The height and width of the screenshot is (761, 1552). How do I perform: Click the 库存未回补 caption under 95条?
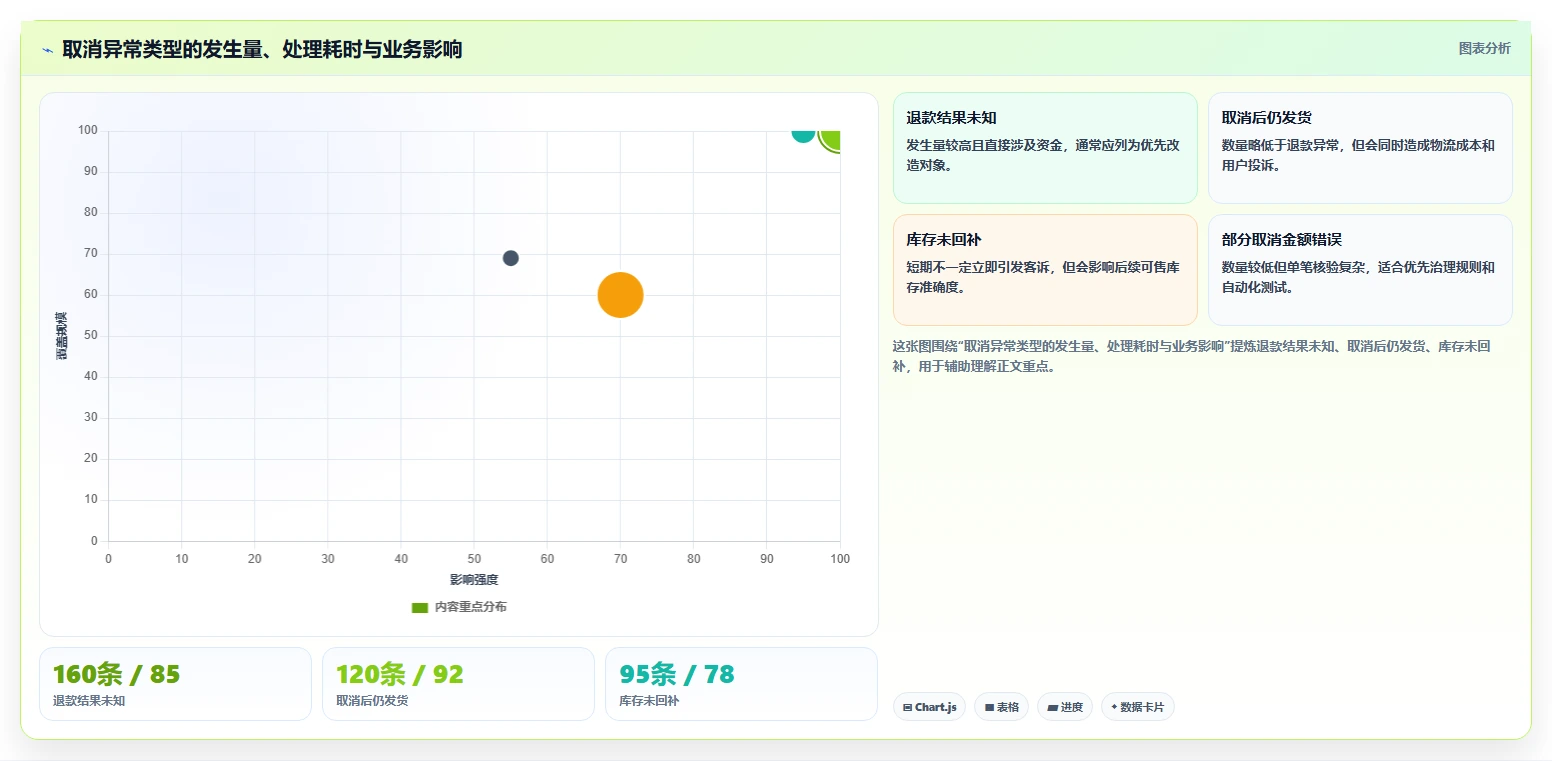pyautogui.click(x=649, y=701)
